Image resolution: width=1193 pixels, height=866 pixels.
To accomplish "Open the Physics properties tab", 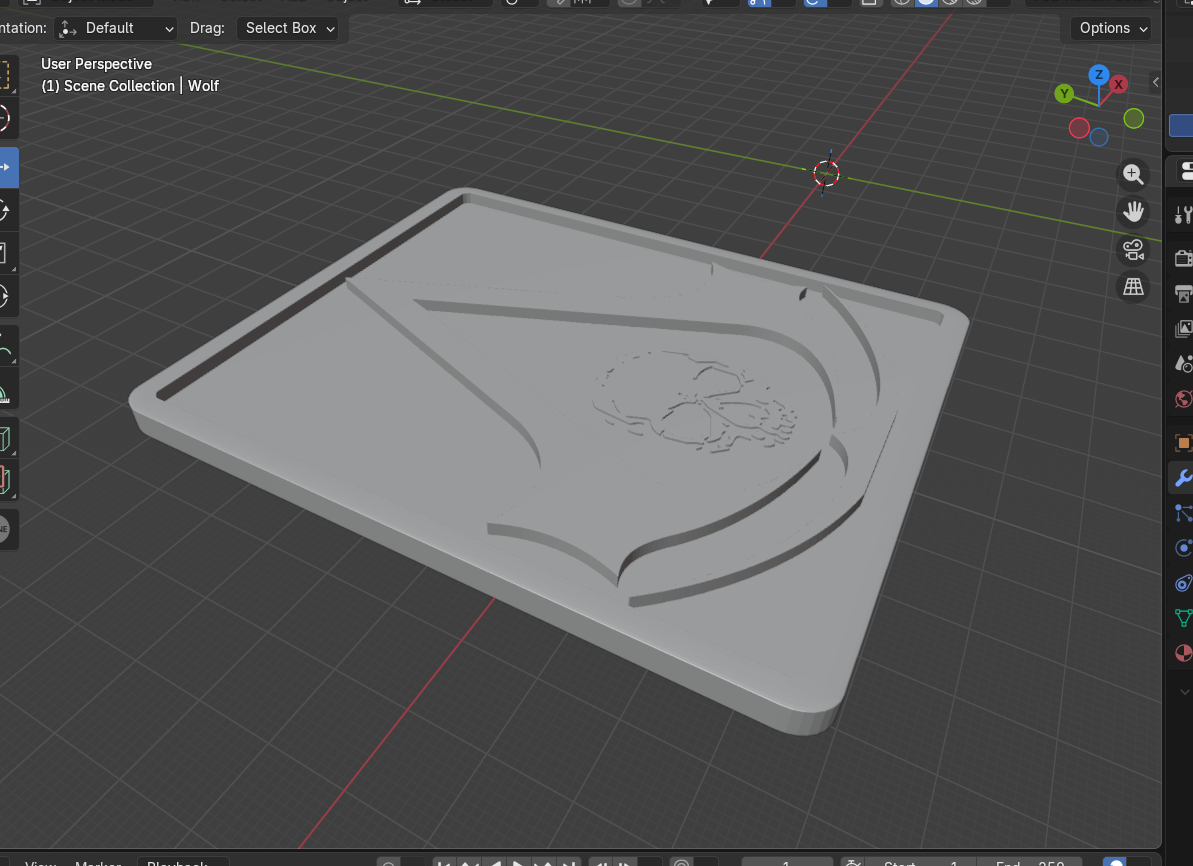I will (x=1183, y=548).
